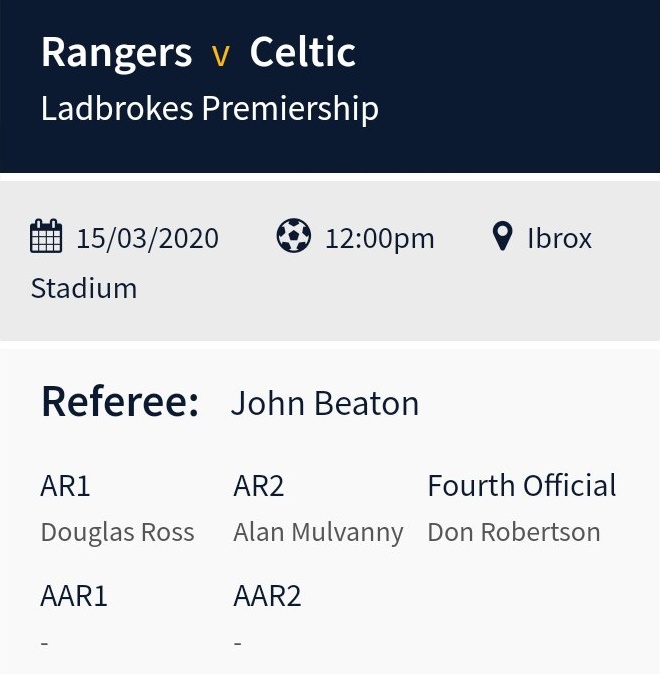
Task: Select assistant referee Alan Mulvanny
Action: coord(318,532)
